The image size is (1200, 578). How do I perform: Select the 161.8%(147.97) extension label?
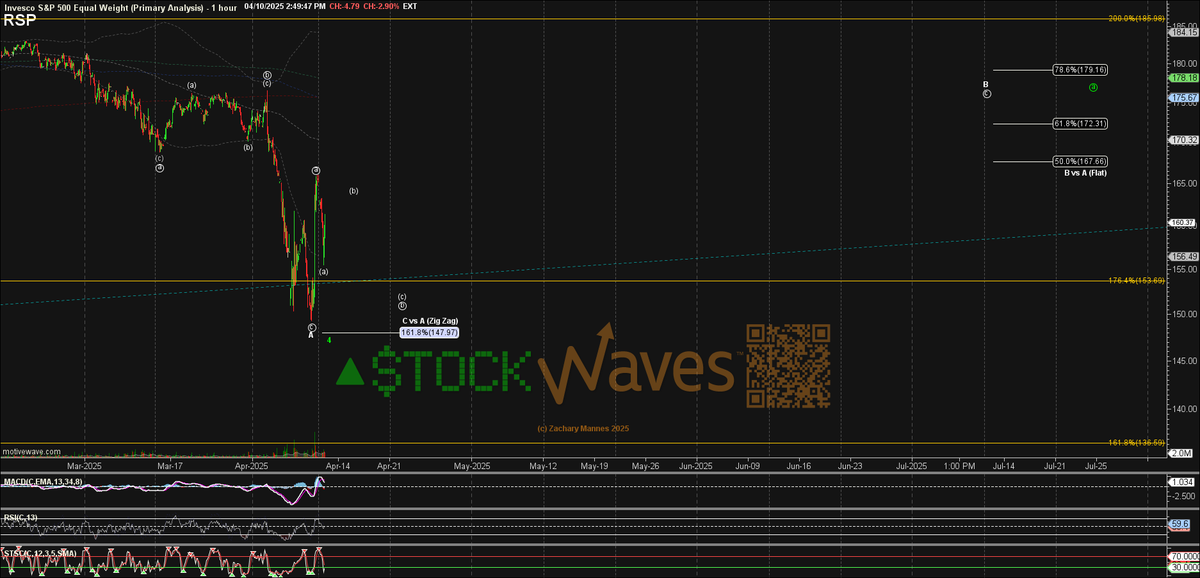429,332
